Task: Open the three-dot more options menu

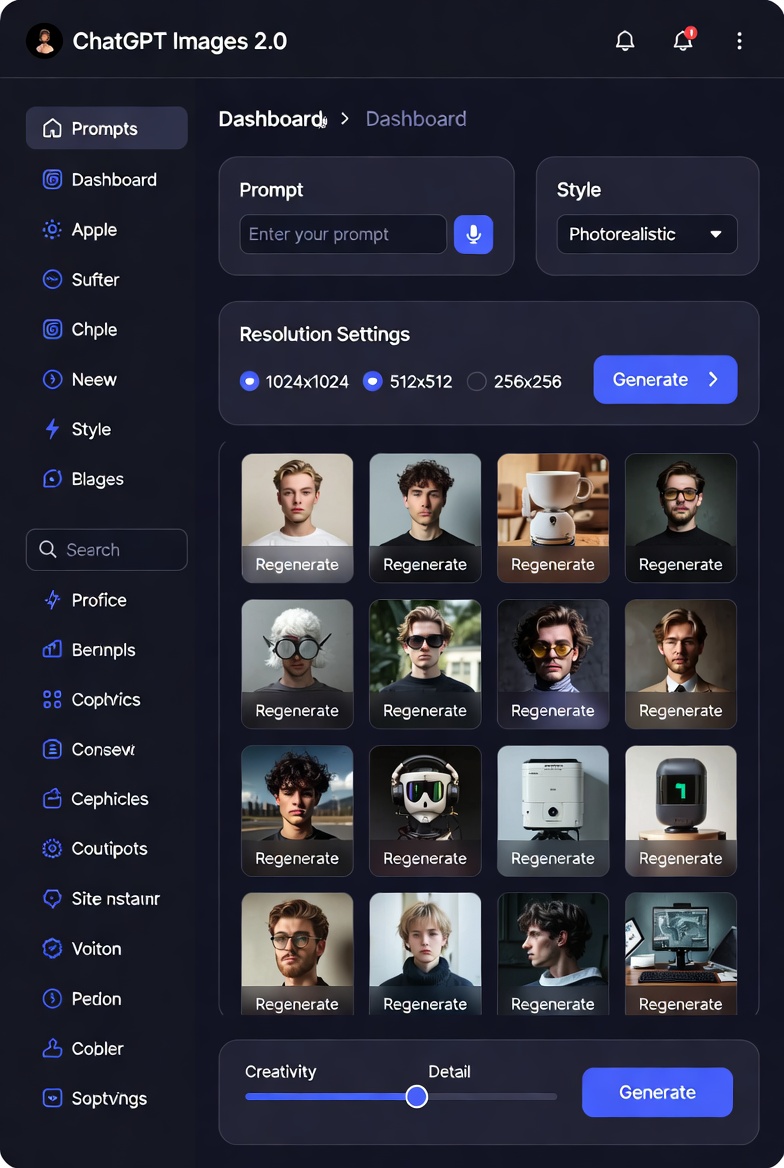Action: (739, 41)
